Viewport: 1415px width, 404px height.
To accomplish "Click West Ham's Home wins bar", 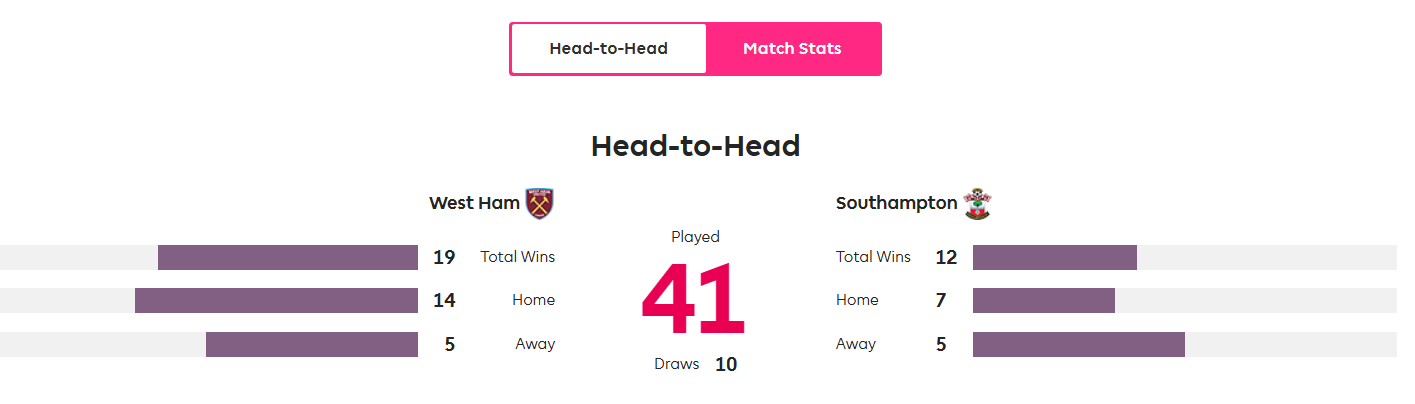I will click(x=276, y=300).
